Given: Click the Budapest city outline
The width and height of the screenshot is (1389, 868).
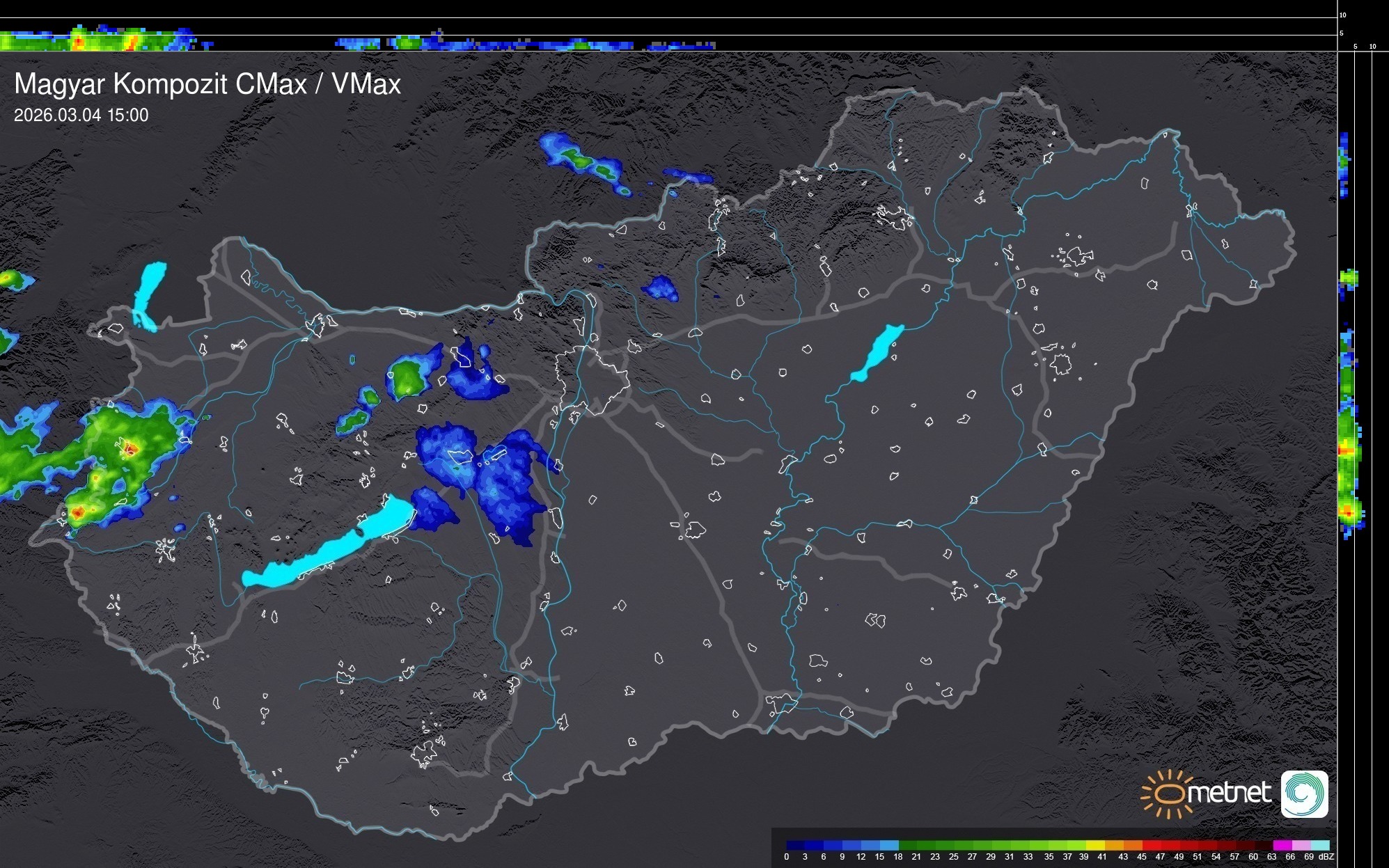Looking at the screenshot, I should 590,379.
